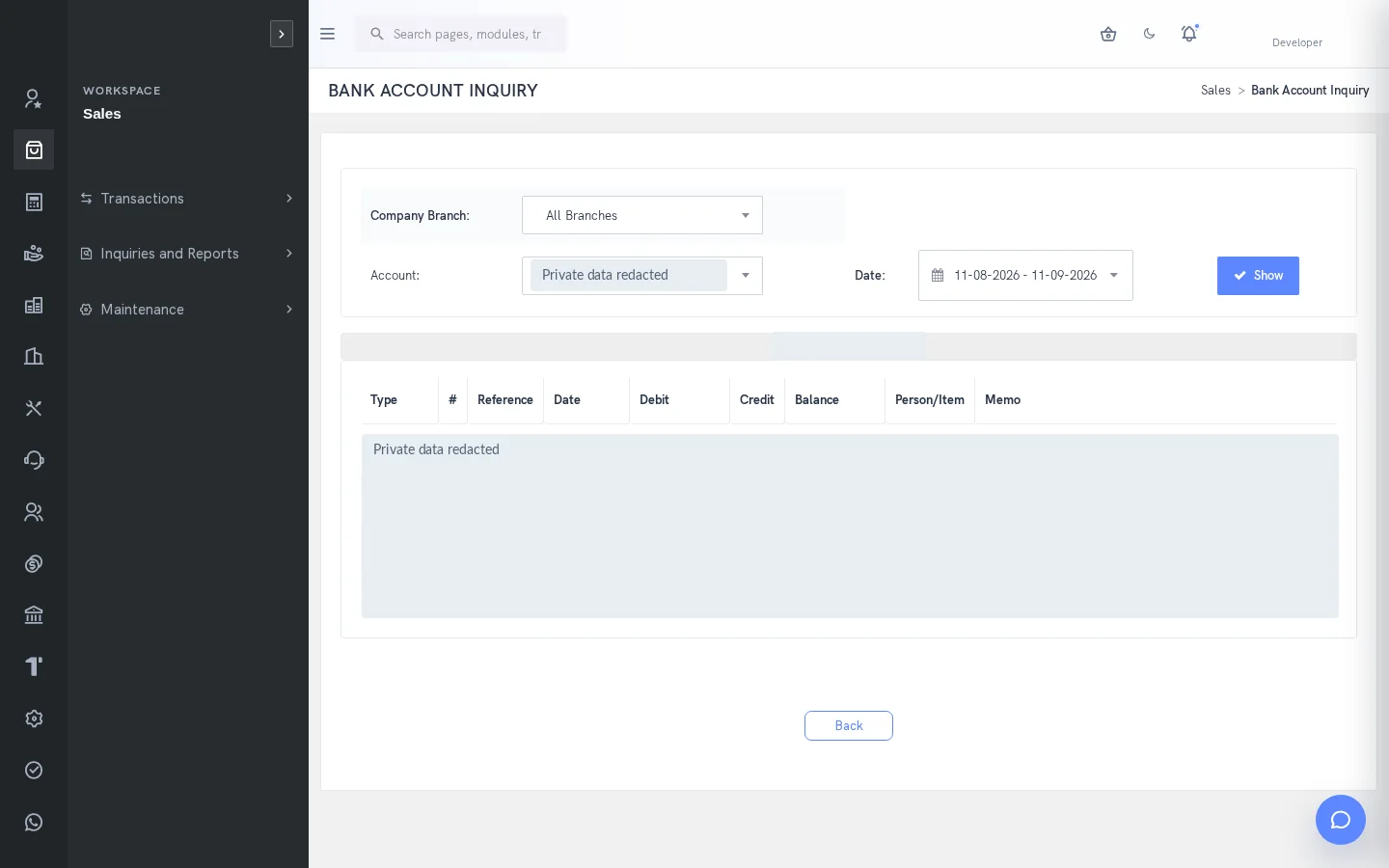
Task: Open the buildings sidebar icon
Action: 34,357
